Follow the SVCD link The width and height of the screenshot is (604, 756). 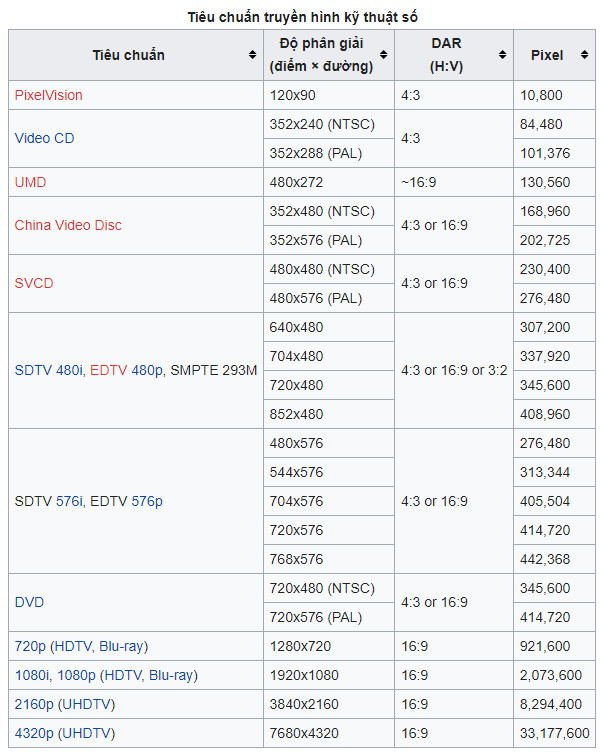pos(34,283)
